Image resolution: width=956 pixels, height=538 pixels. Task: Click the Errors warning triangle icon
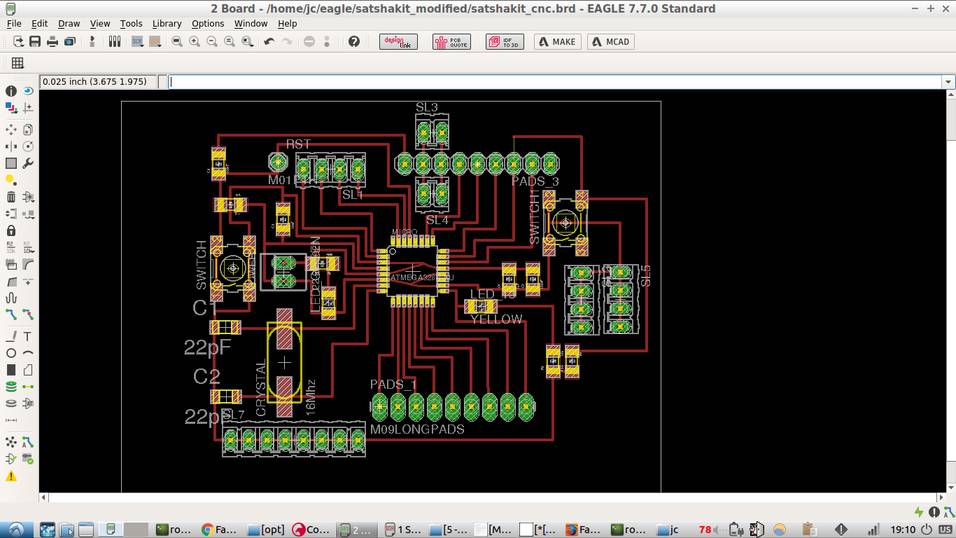tap(11, 476)
